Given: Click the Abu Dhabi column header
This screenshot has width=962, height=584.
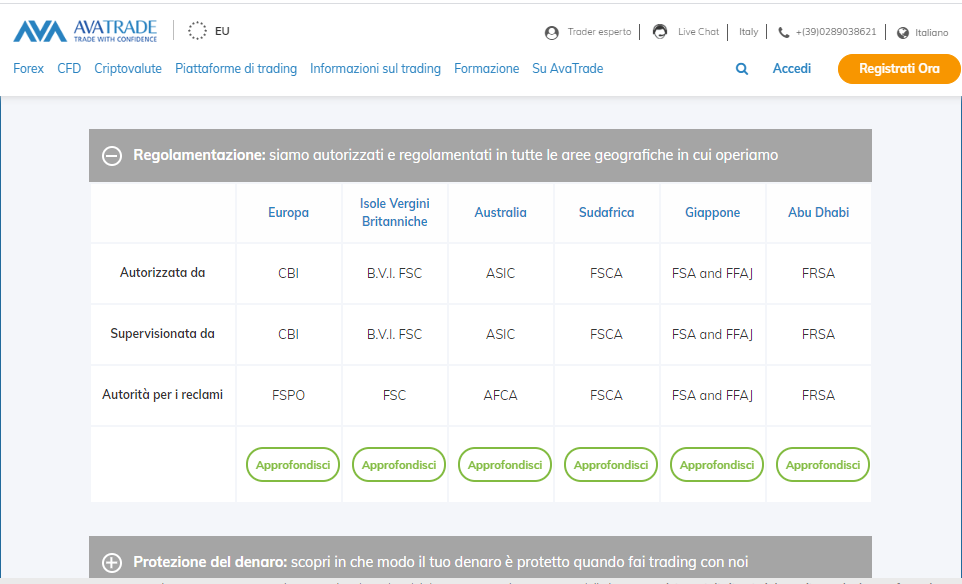Looking at the screenshot, I should (818, 213).
